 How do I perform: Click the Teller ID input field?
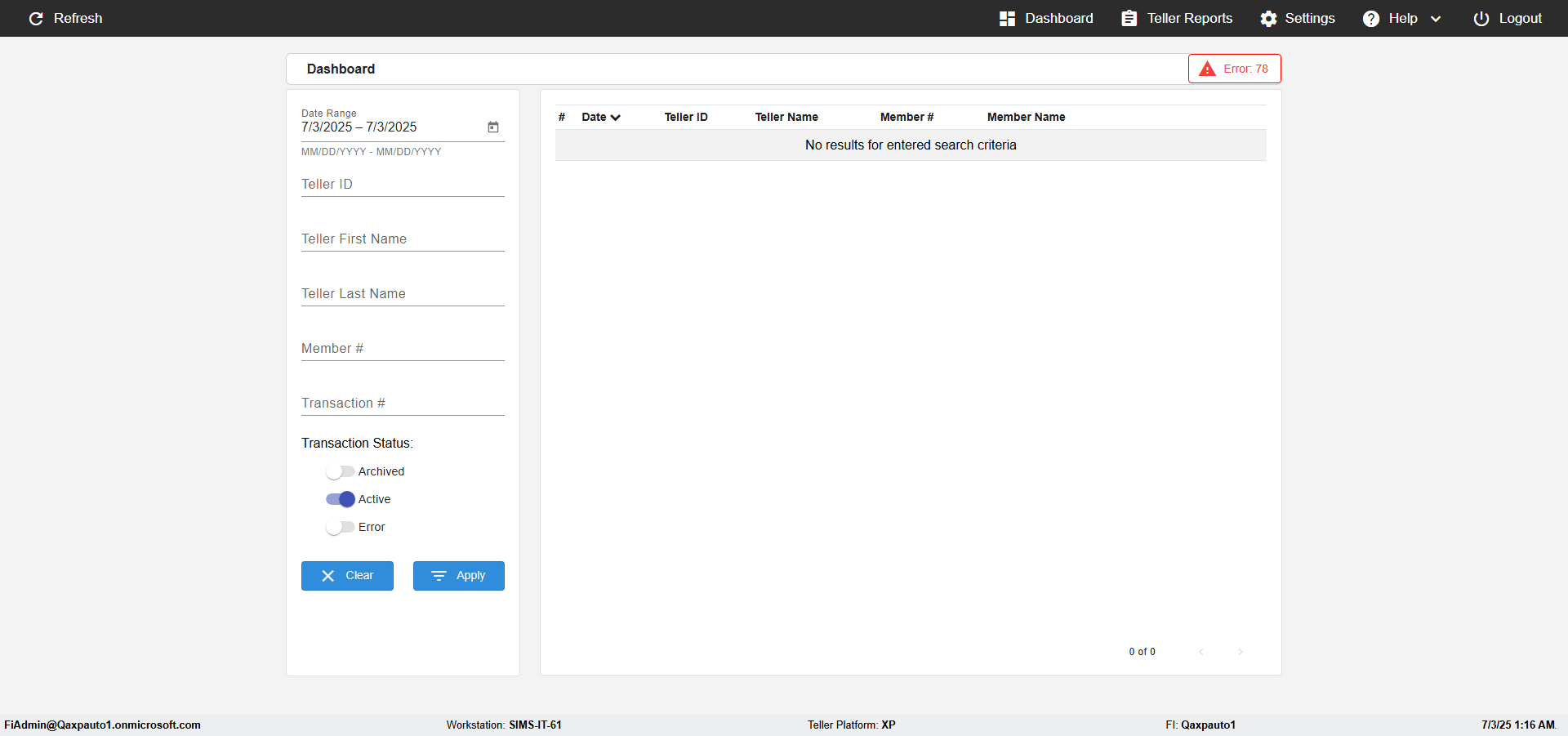403,185
